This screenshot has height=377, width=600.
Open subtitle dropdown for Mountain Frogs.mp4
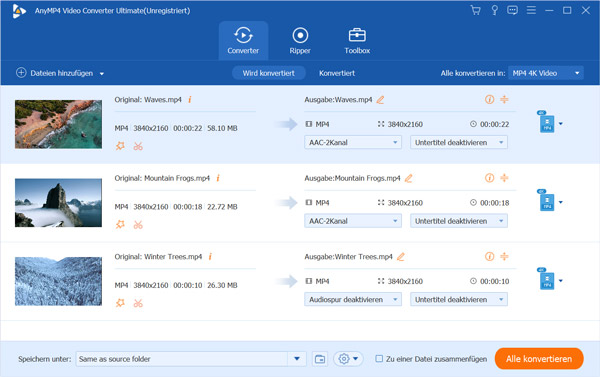pos(459,221)
